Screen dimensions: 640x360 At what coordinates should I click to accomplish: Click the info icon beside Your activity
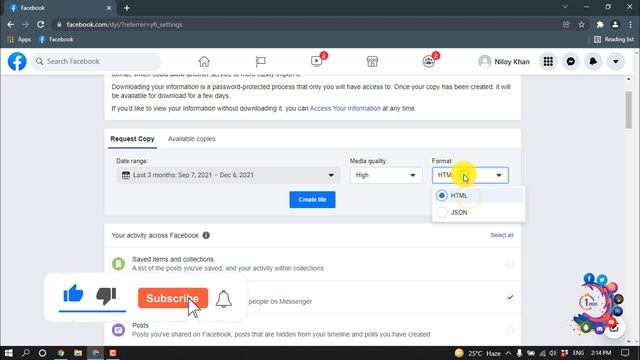[206, 236]
